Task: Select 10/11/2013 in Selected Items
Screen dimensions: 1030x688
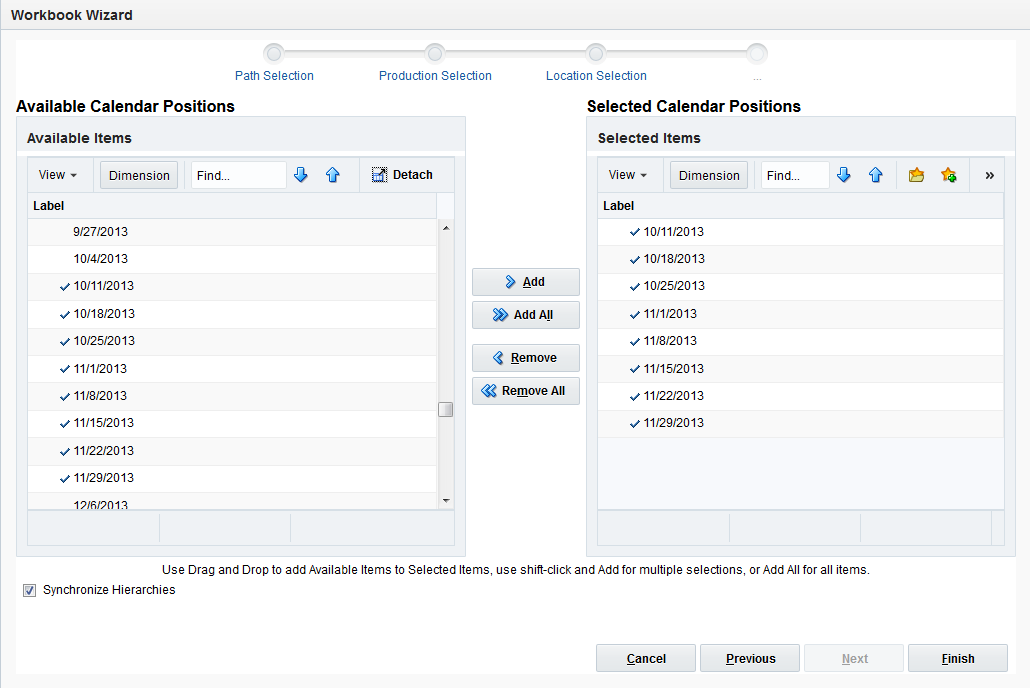Action: [x=801, y=232]
